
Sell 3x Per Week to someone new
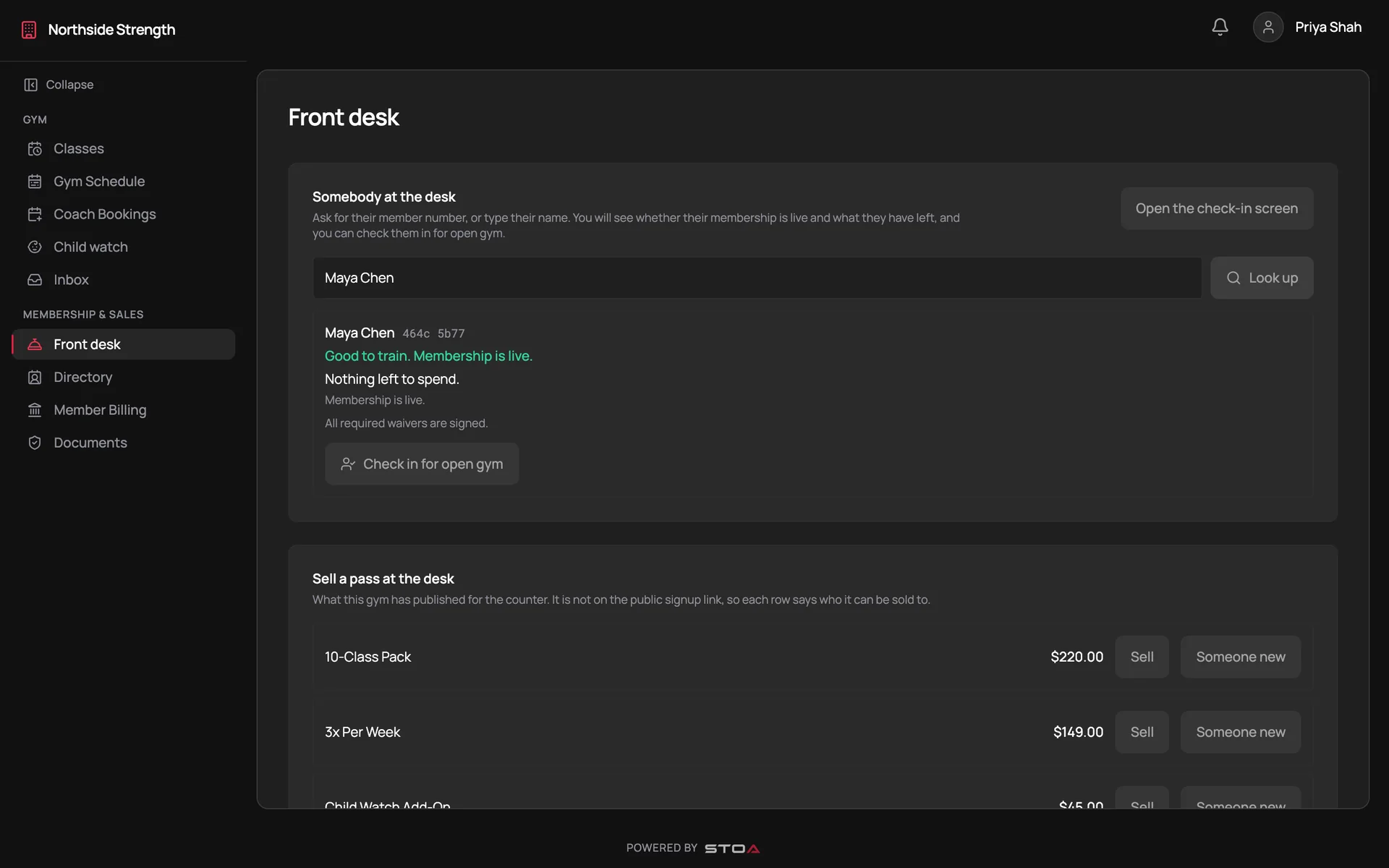pos(1240,732)
